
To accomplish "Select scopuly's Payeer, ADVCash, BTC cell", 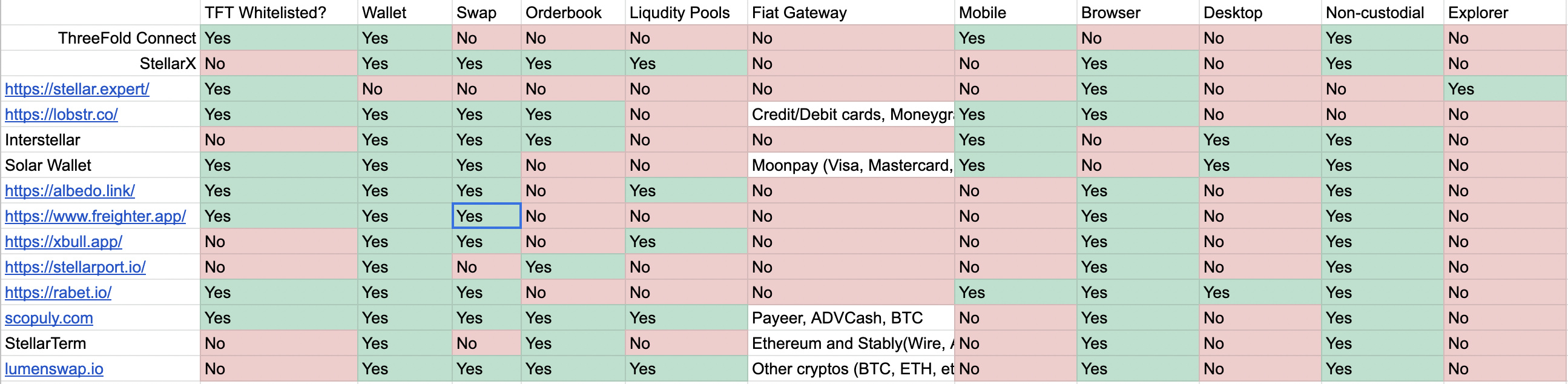I will (851, 318).
